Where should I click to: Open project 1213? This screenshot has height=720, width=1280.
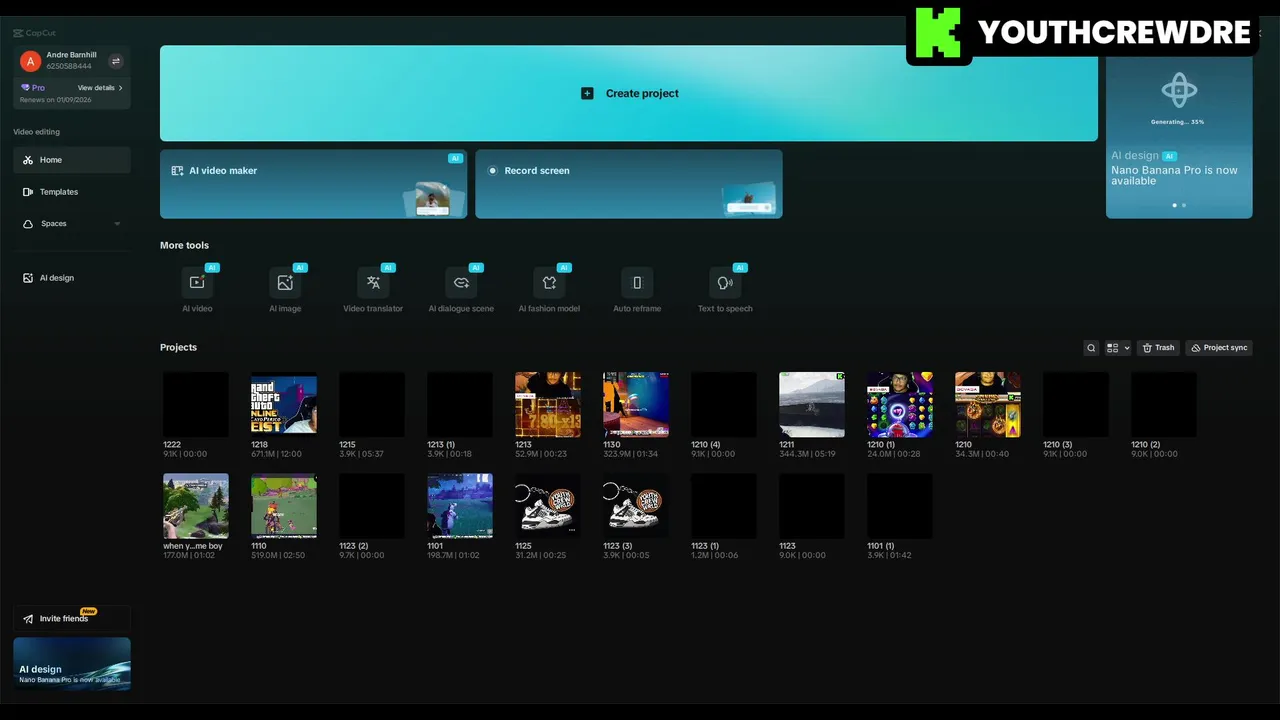[x=547, y=404]
